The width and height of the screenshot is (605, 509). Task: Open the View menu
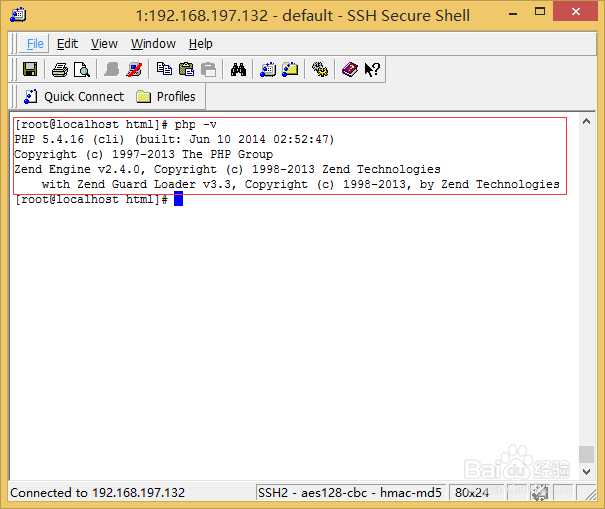[104, 44]
